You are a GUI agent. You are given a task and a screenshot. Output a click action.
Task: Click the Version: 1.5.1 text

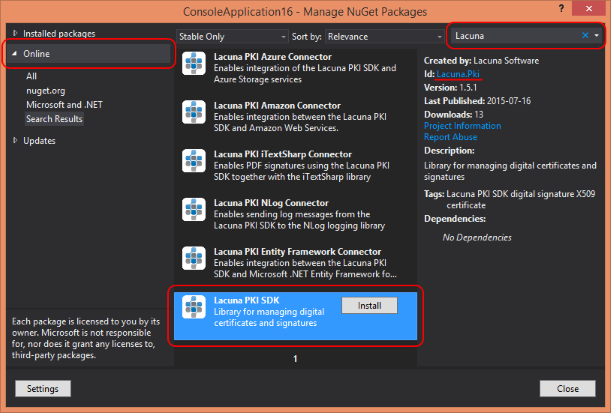click(x=450, y=88)
